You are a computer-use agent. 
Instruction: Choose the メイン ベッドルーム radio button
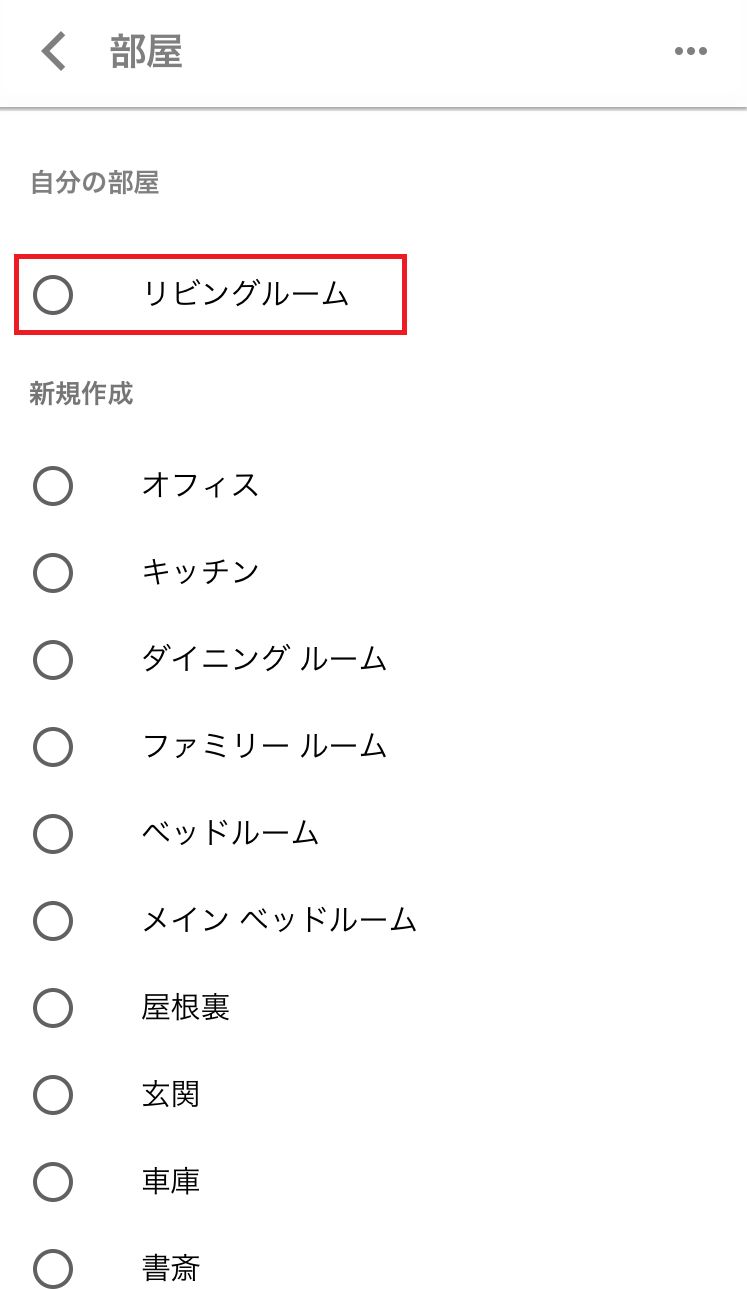53,920
